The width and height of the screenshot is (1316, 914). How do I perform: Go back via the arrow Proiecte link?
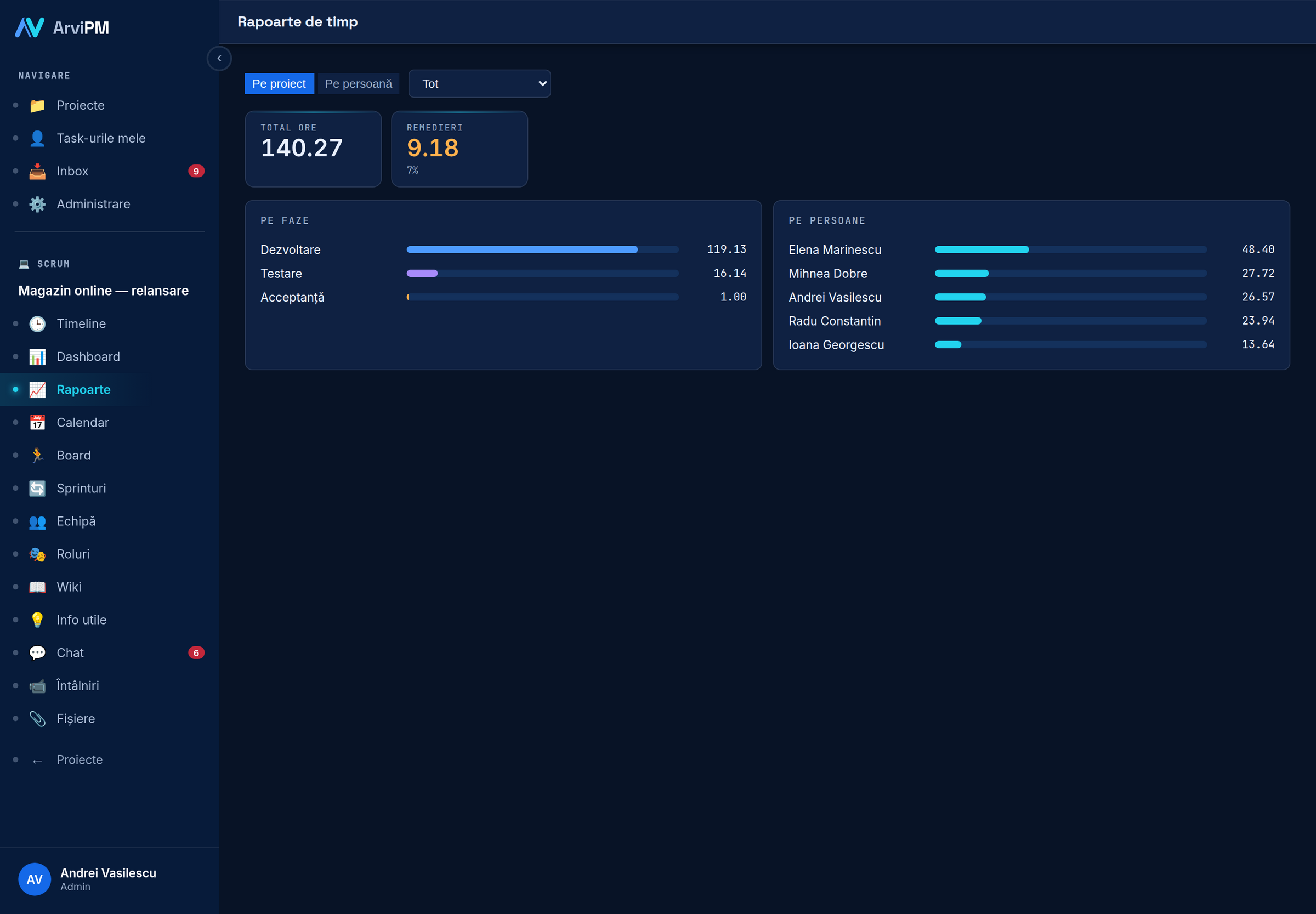click(x=109, y=760)
